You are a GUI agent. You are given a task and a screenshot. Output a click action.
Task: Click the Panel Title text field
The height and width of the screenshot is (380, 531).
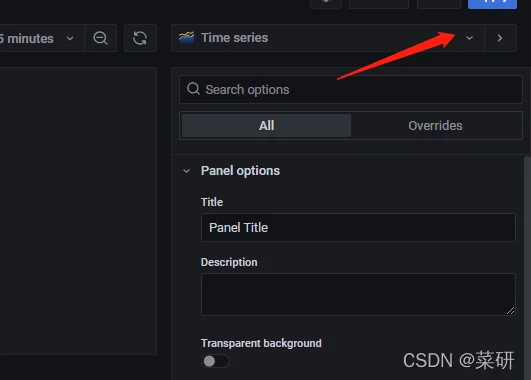[358, 228]
